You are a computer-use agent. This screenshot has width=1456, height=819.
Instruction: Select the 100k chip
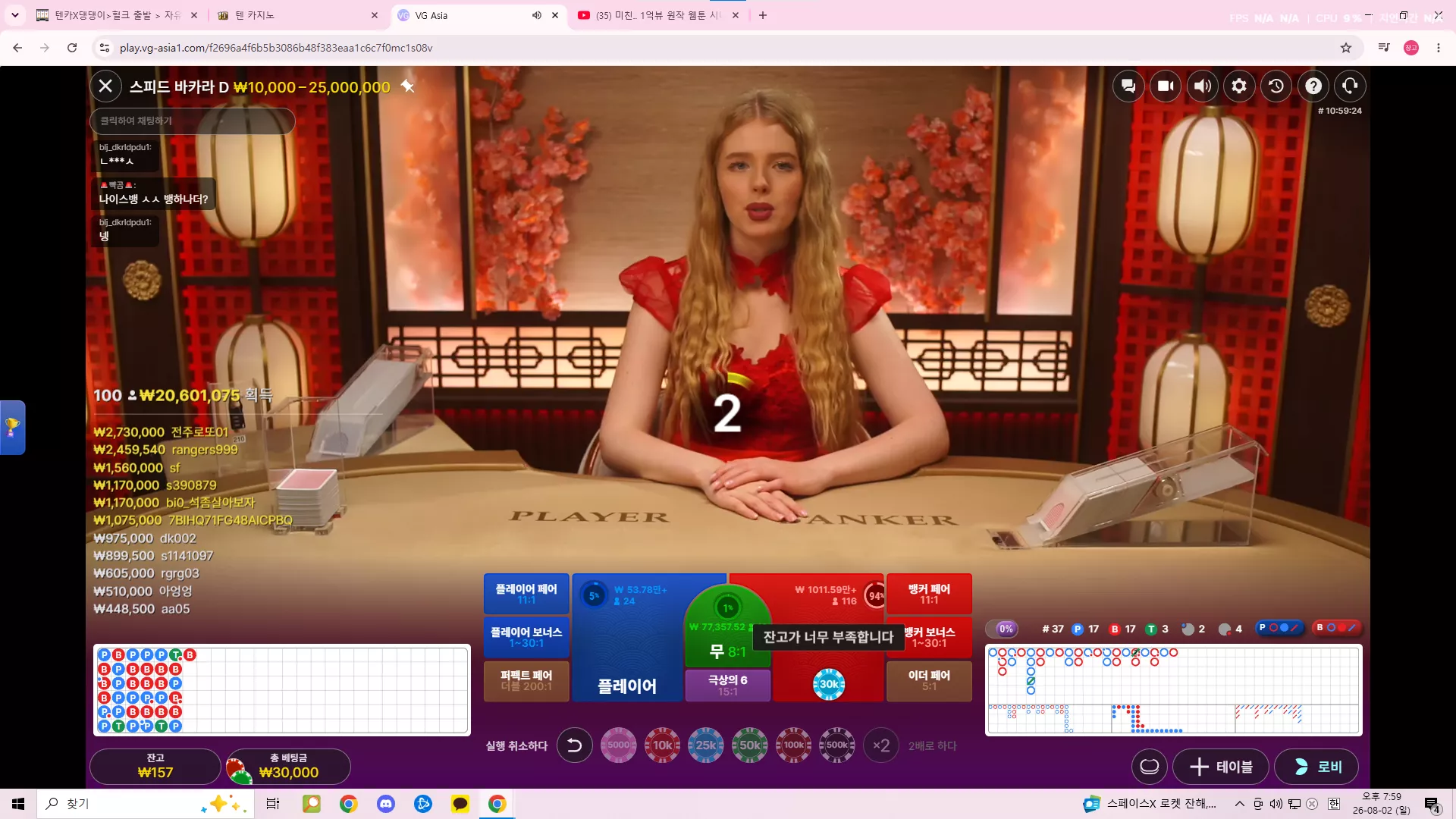coord(794,745)
